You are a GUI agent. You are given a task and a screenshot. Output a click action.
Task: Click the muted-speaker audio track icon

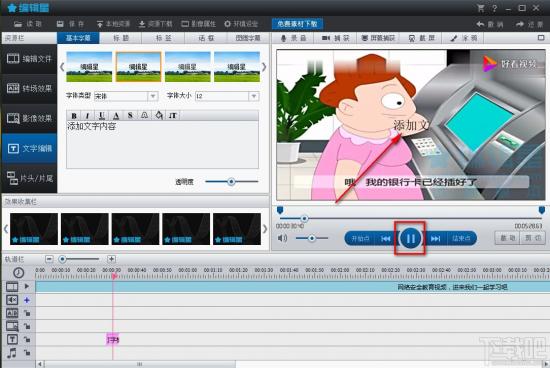[12, 300]
